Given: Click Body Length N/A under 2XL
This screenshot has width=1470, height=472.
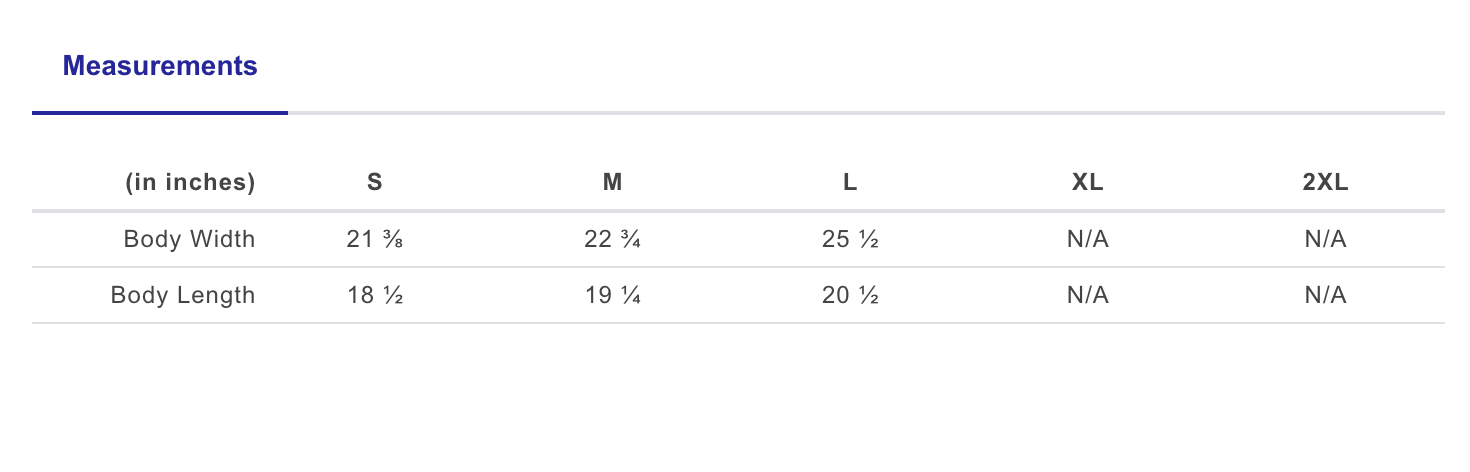Looking at the screenshot, I should point(1326,296).
